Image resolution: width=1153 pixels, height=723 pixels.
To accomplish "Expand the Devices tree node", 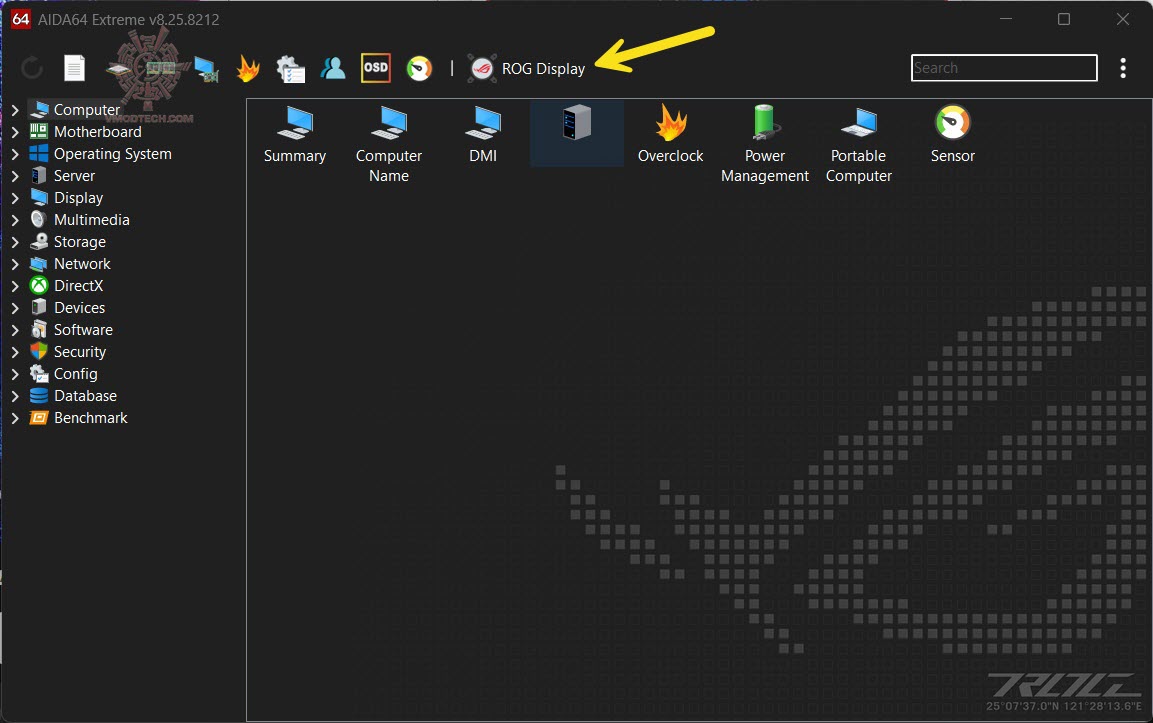I will click(x=15, y=308).
